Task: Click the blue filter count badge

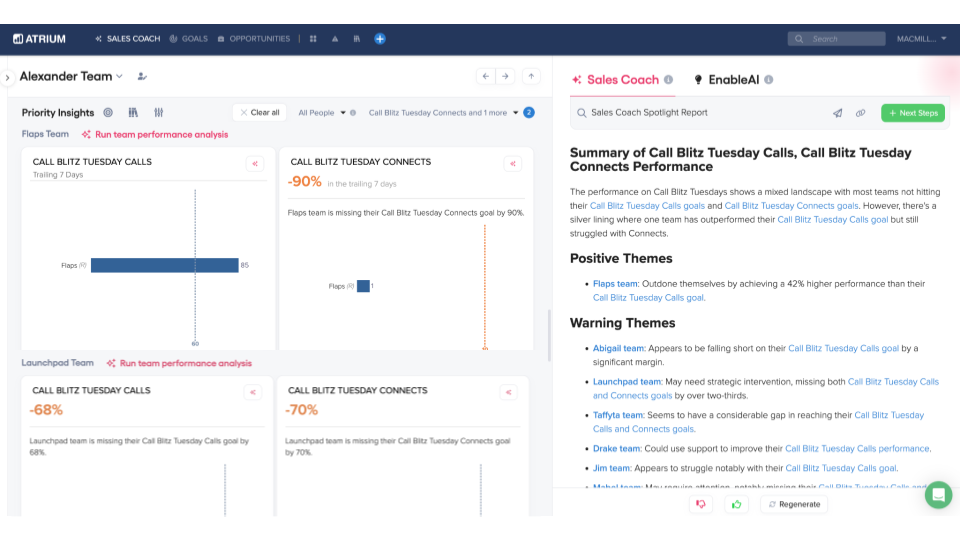Action: [x=529, y=113]
